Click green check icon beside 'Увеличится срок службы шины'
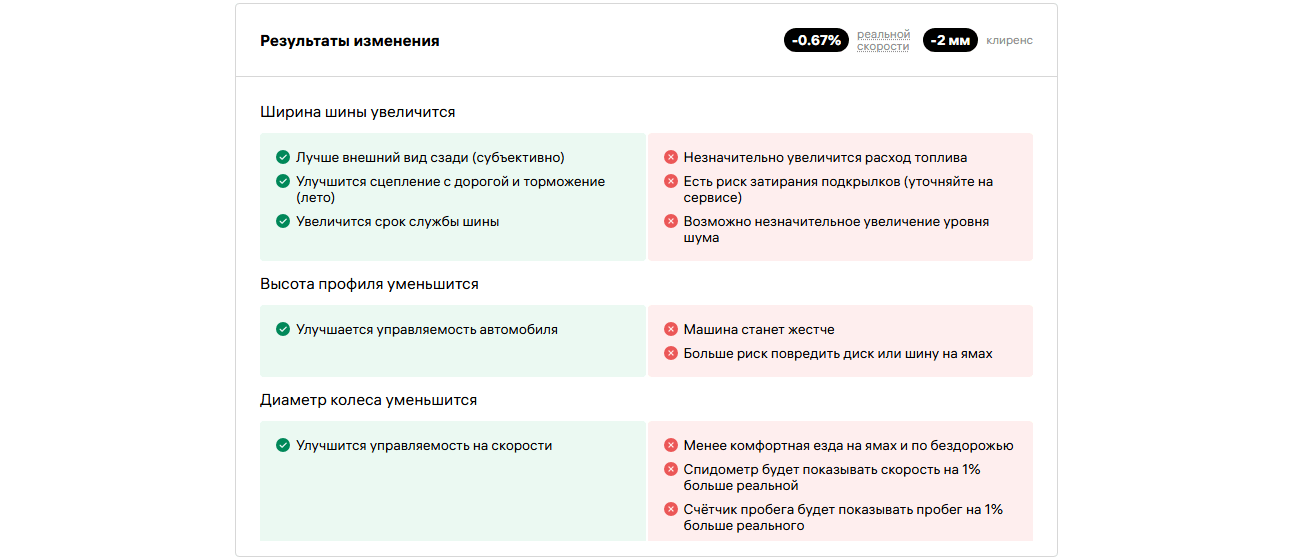The width and height of the screenshot is (1299, 560). (283, 221)
